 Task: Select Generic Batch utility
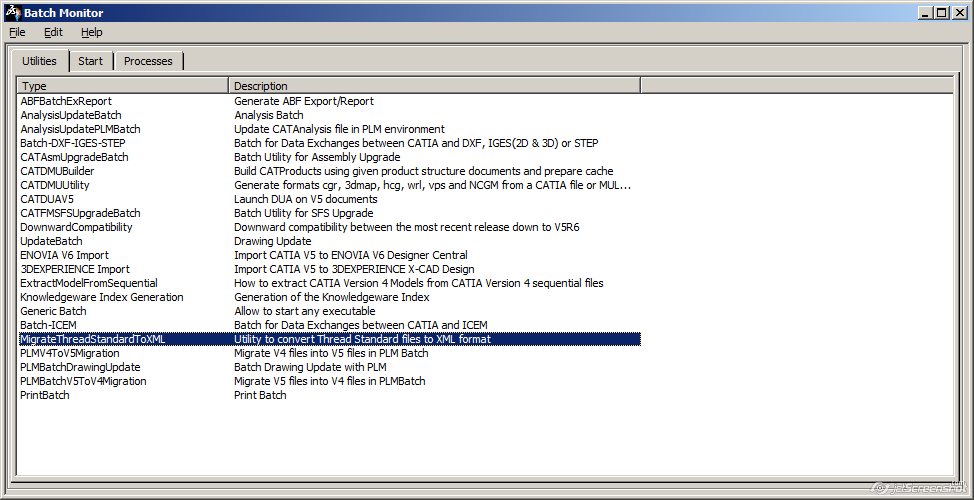pos(53,311)
